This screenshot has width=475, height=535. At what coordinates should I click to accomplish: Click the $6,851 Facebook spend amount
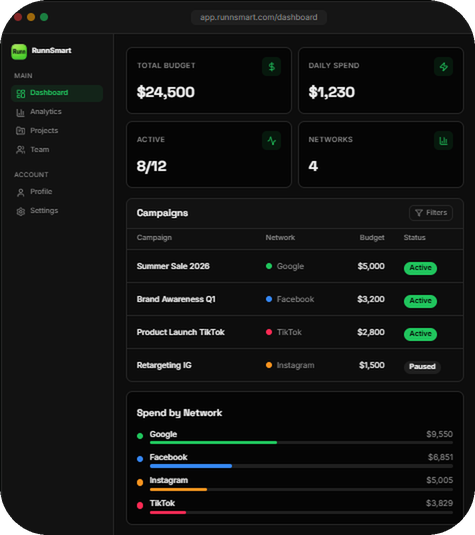pos(441,457)
